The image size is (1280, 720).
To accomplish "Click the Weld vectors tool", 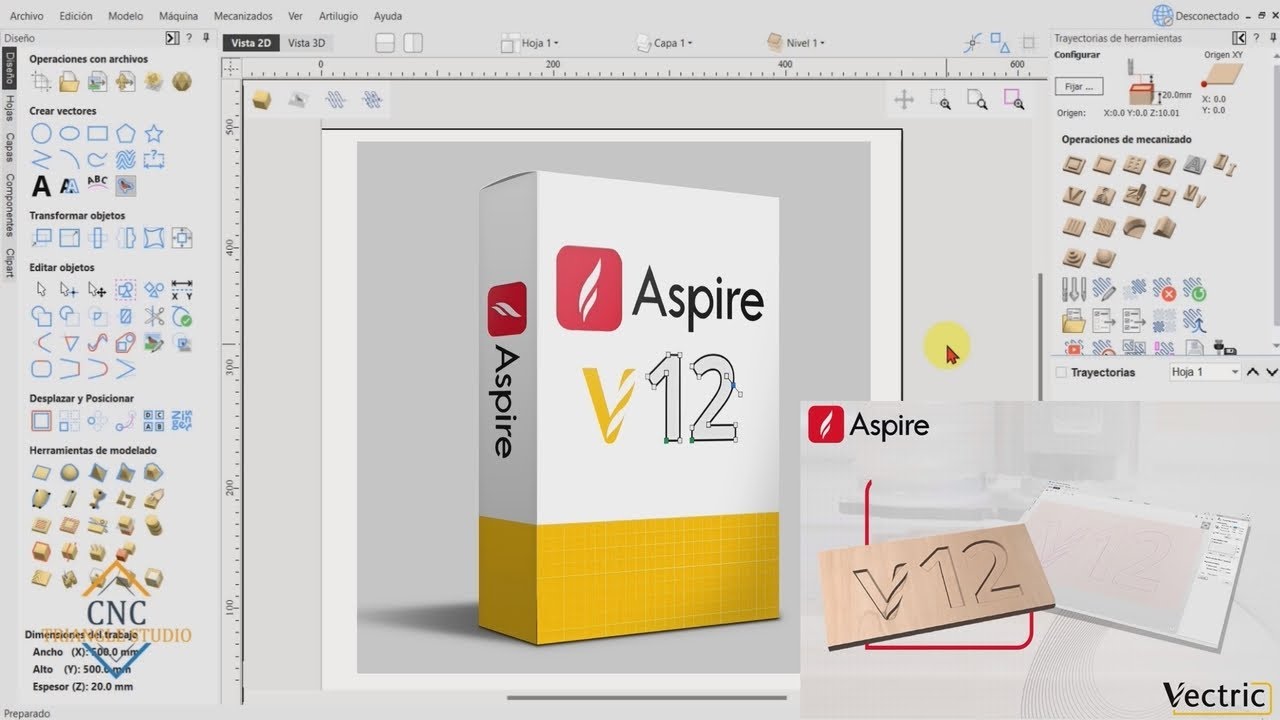I will 41,316.
